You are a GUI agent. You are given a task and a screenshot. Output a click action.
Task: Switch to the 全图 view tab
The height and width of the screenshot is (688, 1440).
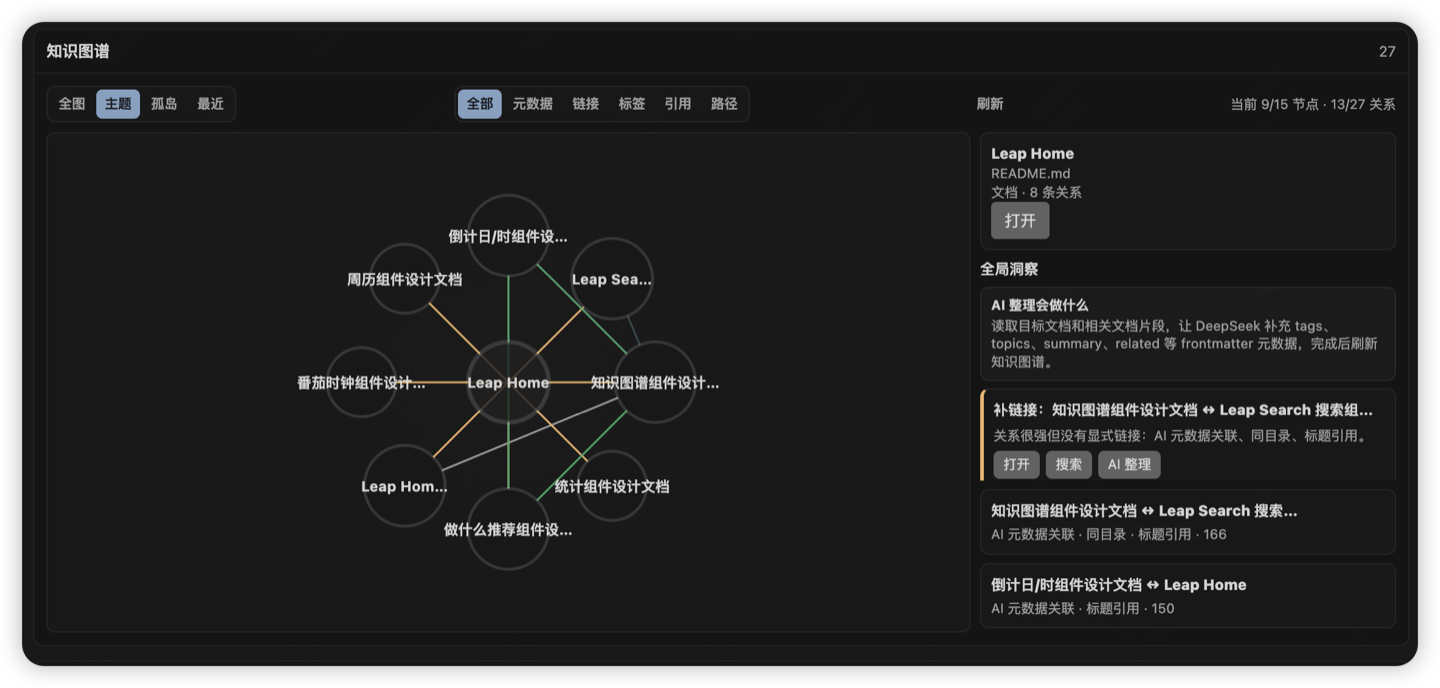72,104
